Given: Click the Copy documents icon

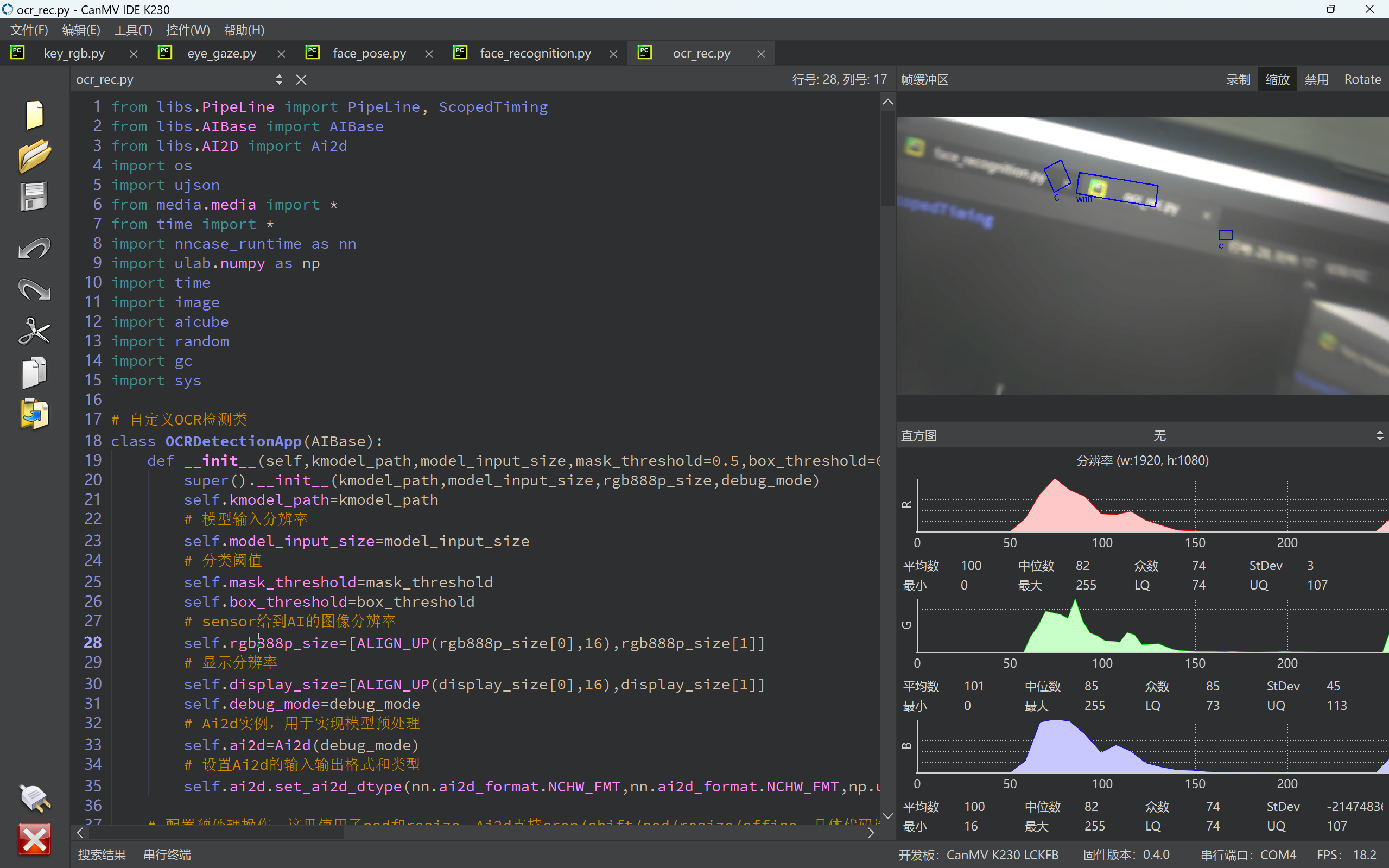Looking at the screenshot, I should pyautogui.click(x=34, y=373).
